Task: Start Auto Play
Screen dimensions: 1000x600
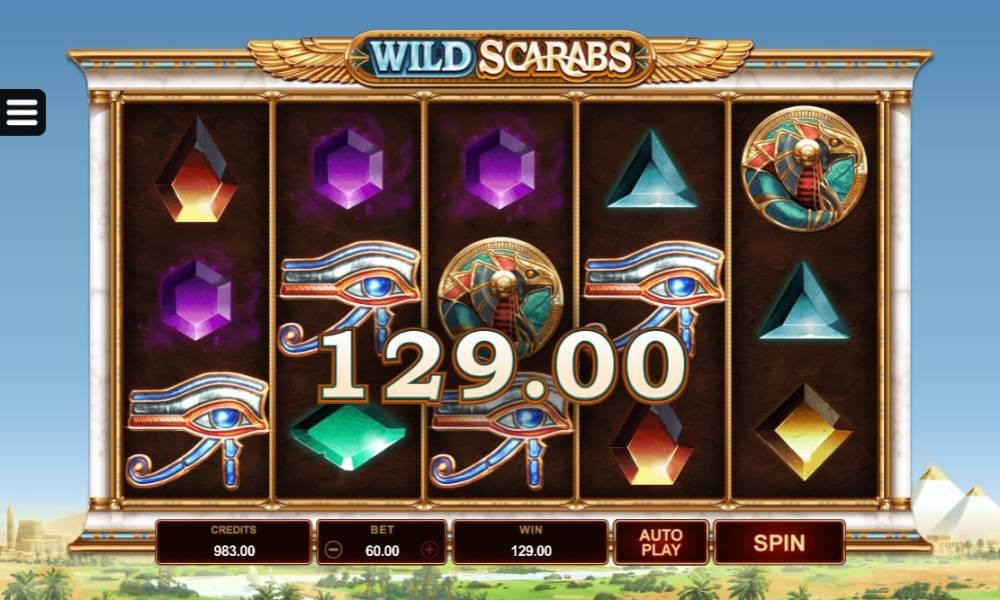Action: [661, 543]
